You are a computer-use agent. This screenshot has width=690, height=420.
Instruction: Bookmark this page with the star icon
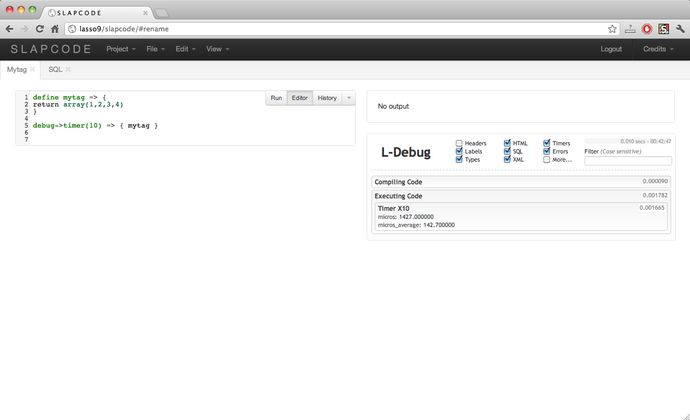[x=612, y=29]
